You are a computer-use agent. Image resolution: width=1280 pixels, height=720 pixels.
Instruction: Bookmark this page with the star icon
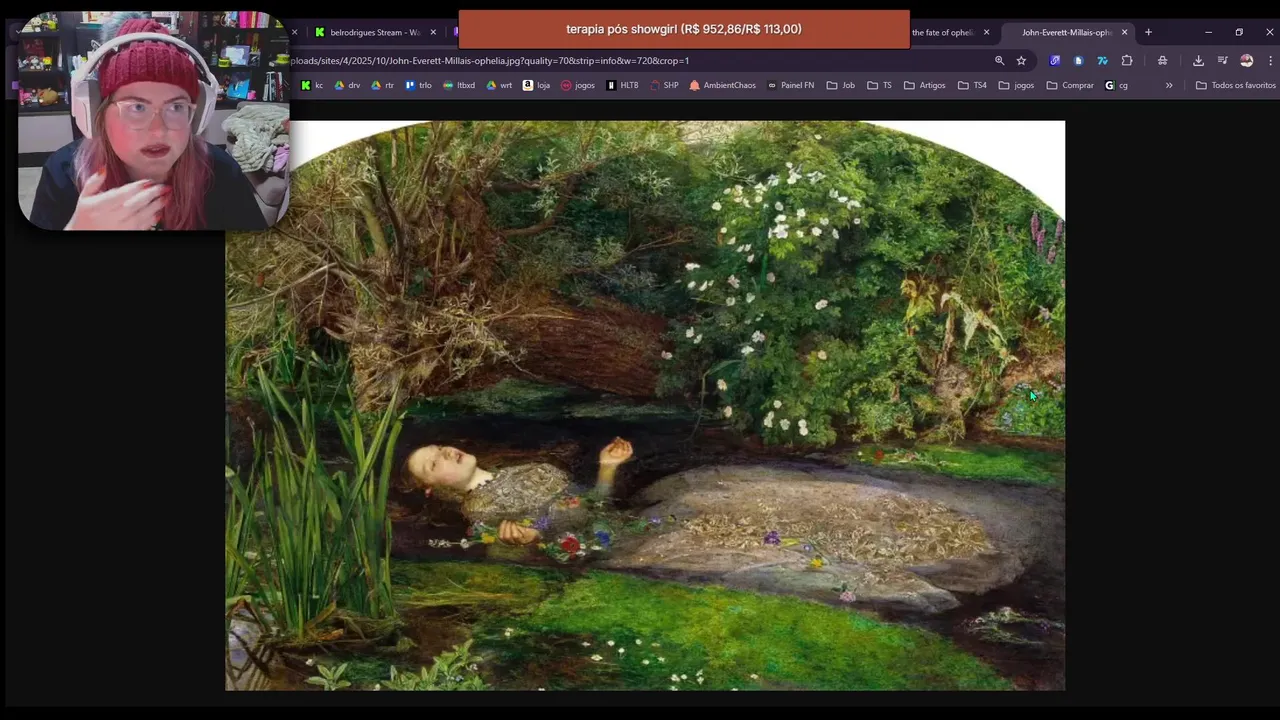1021,61
